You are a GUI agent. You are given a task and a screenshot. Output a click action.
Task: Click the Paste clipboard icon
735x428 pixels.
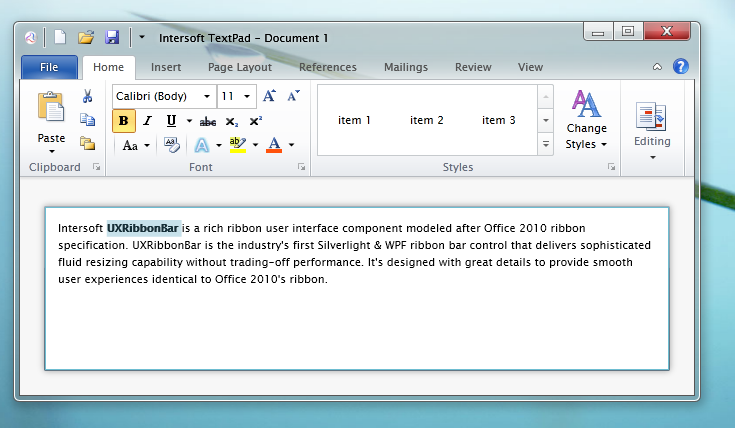click(x=51, y=106)
